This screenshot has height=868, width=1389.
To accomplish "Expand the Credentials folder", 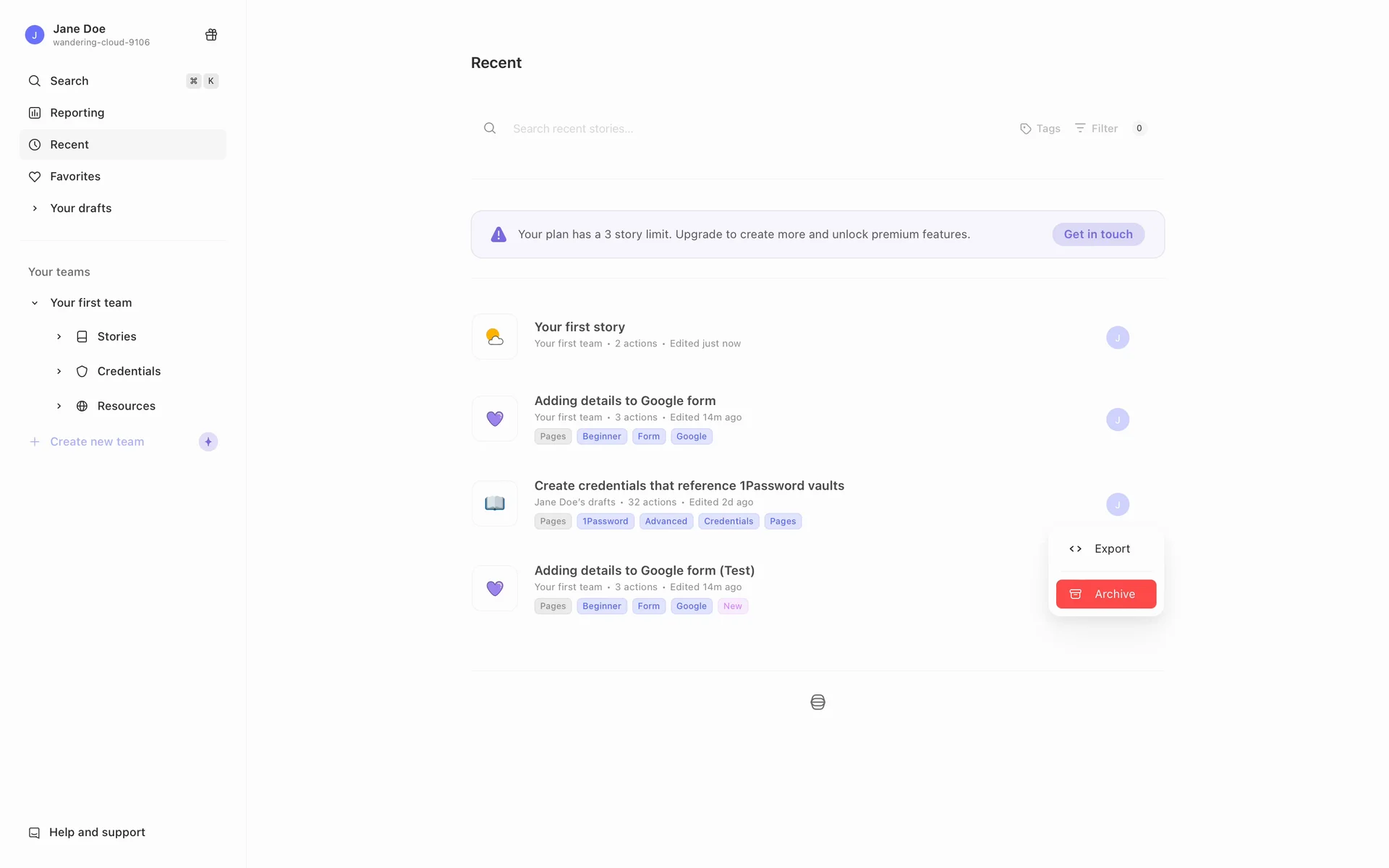I will coord(59,372).
